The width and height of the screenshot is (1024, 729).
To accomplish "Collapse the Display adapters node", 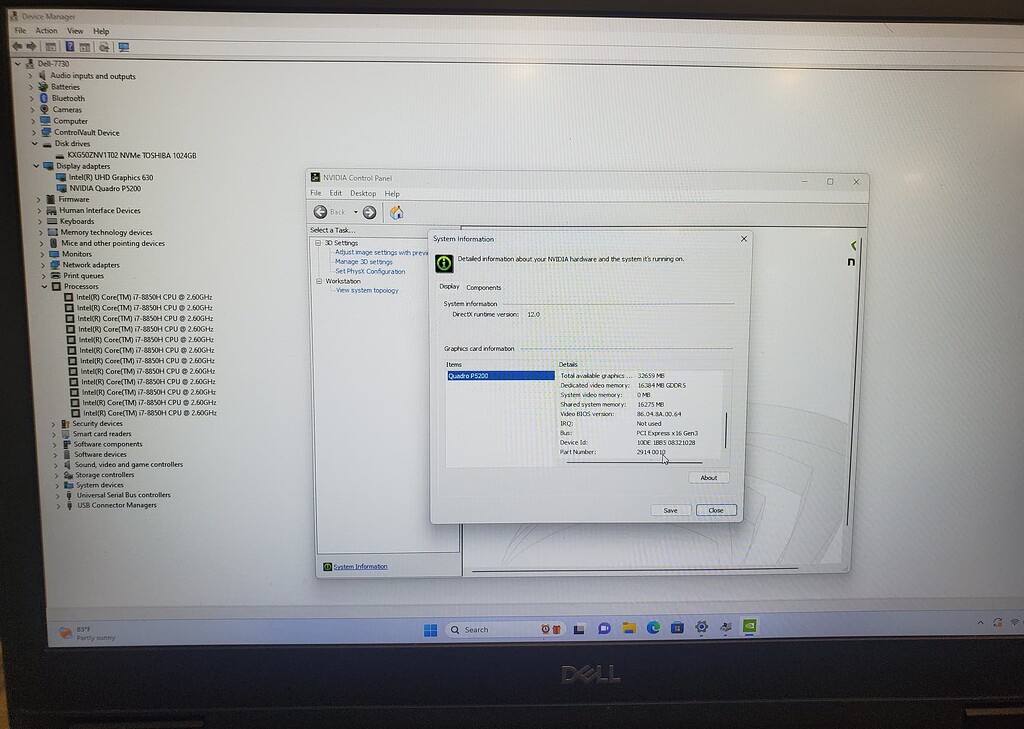I will tap(36, 166).
